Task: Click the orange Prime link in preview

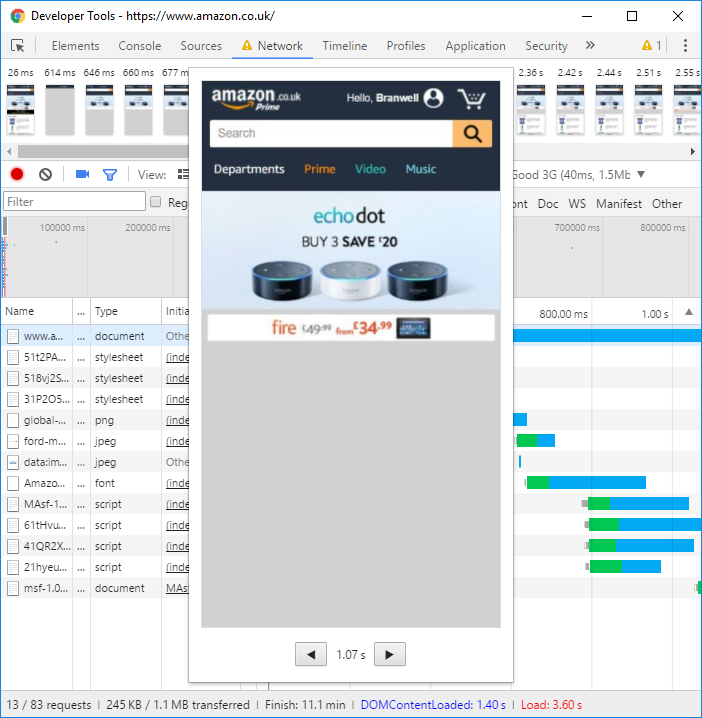Action: pyautogui.click(x=320, y=169)
